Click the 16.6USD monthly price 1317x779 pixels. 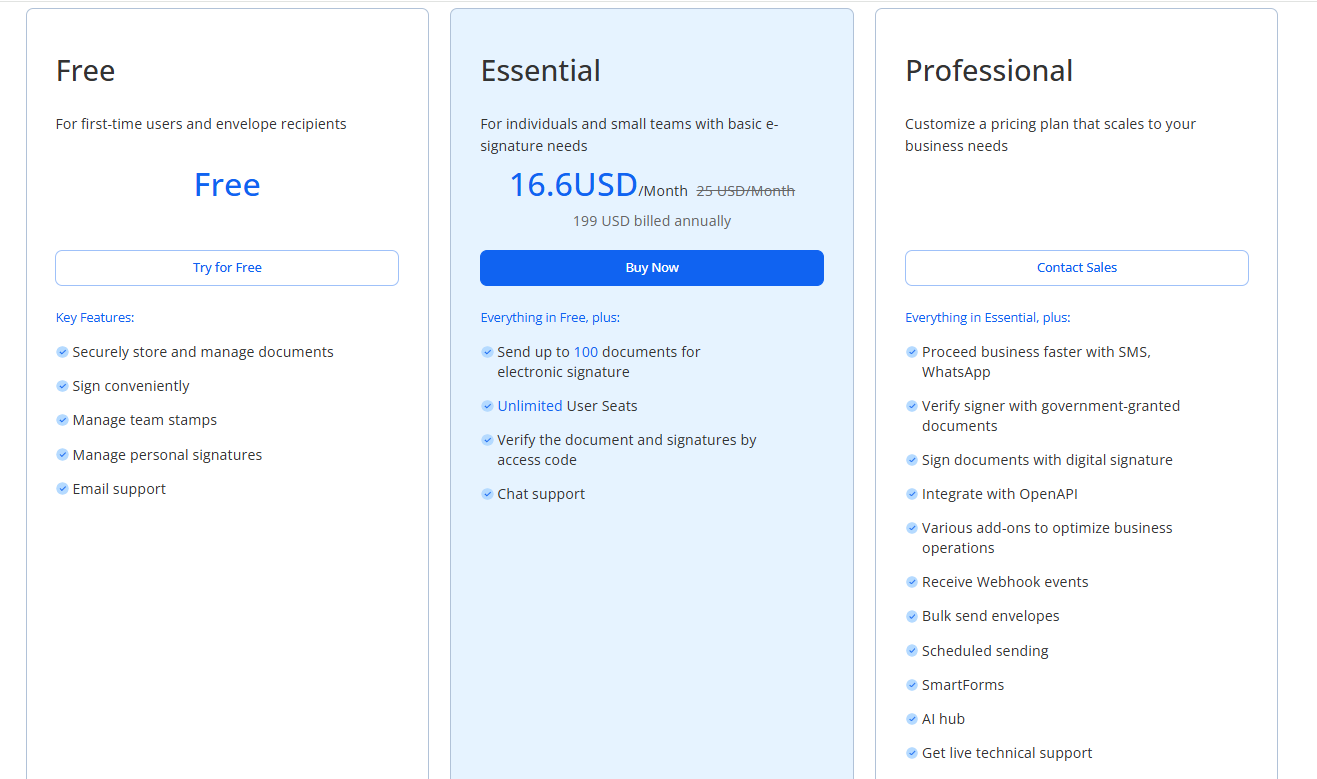coord(573,185)
